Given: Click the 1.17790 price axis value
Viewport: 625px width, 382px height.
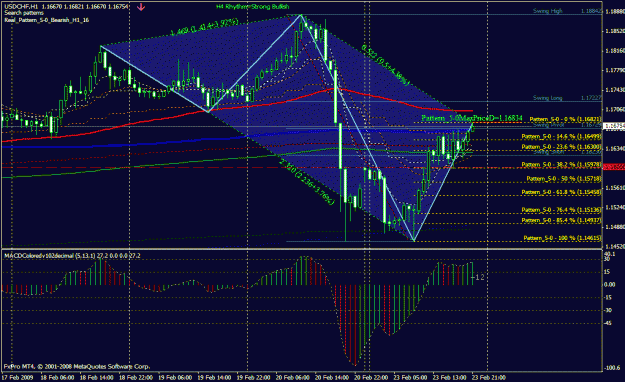Looking at the screenshot, I should coord(614,70).
